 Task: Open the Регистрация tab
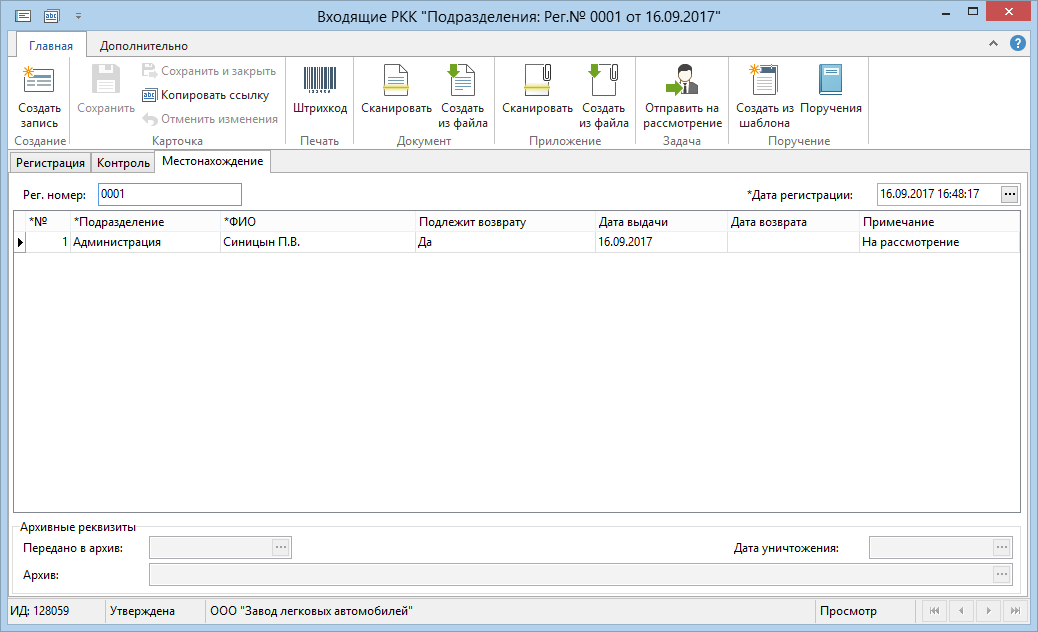(x=50, y=163)
